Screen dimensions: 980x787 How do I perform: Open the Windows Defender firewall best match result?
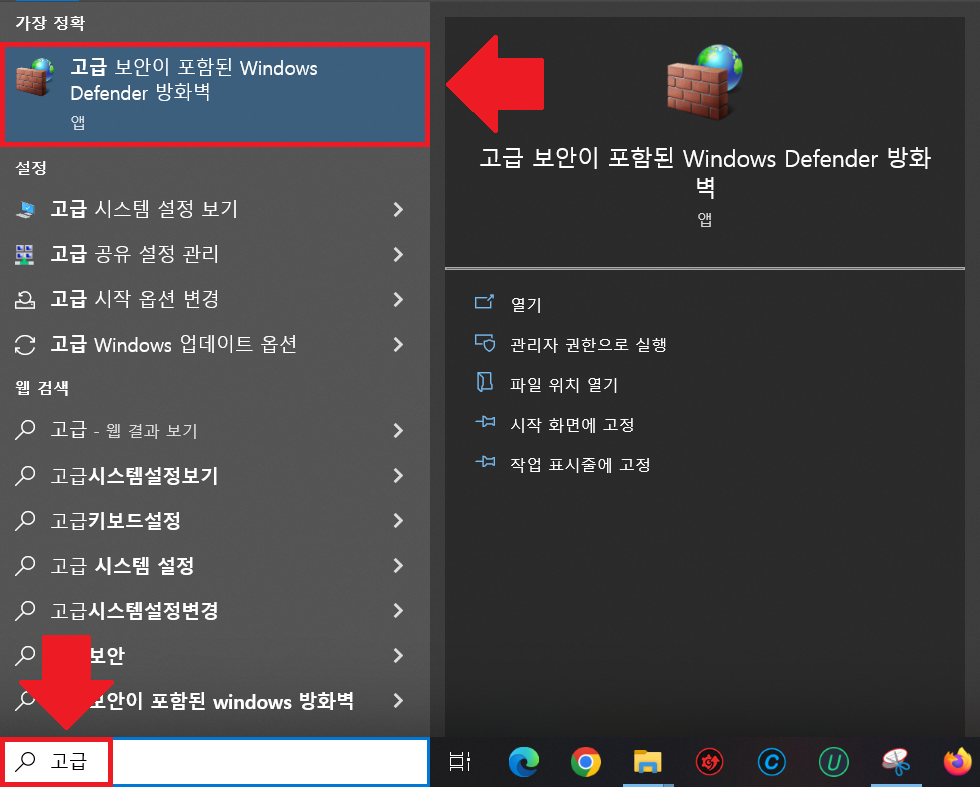click(x=214, y=94)
